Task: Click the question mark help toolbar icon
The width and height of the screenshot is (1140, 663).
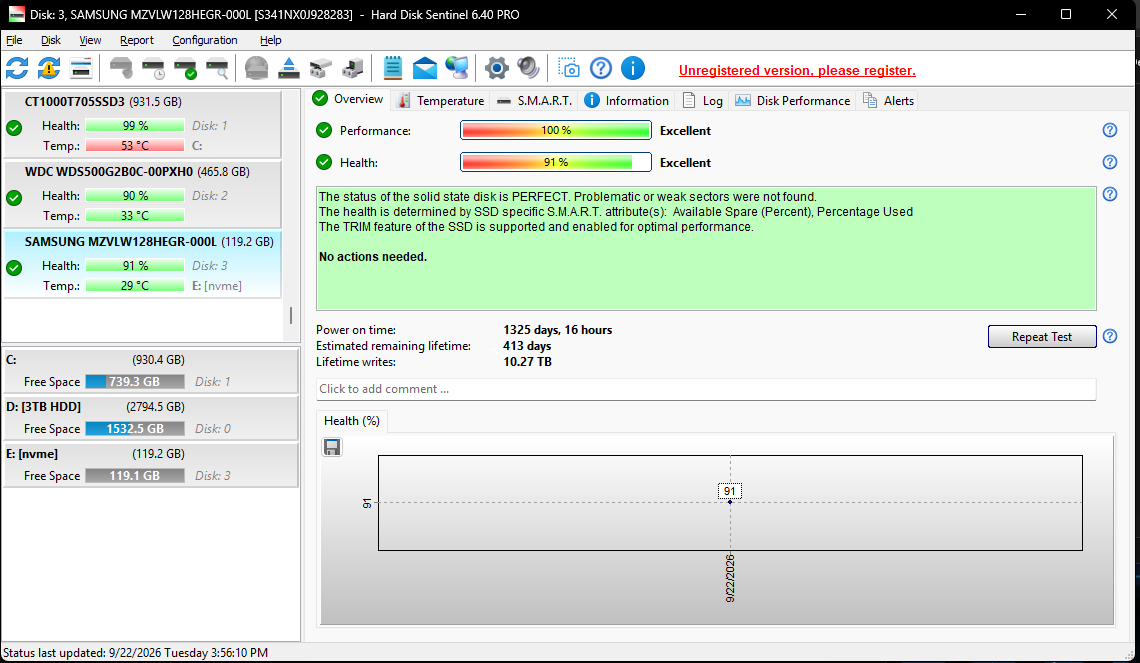Action: coord(601,68)
